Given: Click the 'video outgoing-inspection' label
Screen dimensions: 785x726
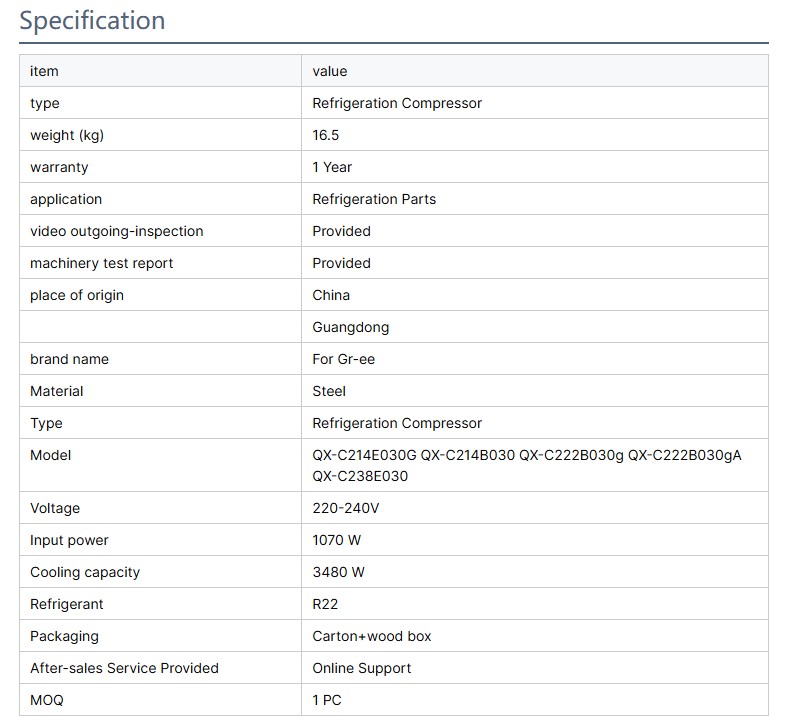Looking at the screenshot, I should (x=116, y=231).
